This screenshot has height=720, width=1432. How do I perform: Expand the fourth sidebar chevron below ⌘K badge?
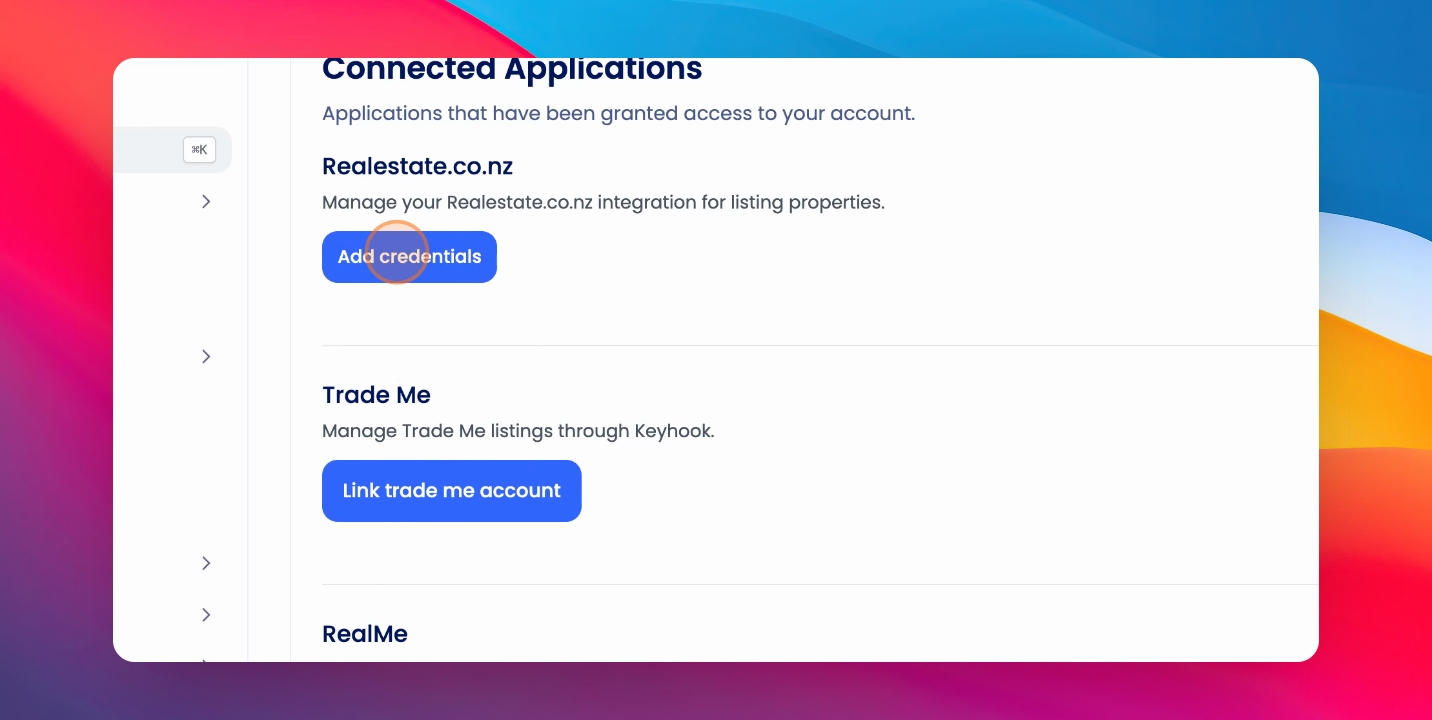pos(206,614)
